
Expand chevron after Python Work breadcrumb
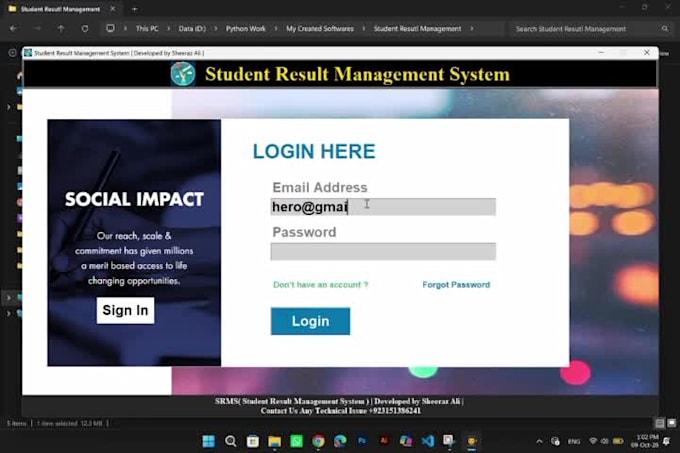tap(276, 29)
